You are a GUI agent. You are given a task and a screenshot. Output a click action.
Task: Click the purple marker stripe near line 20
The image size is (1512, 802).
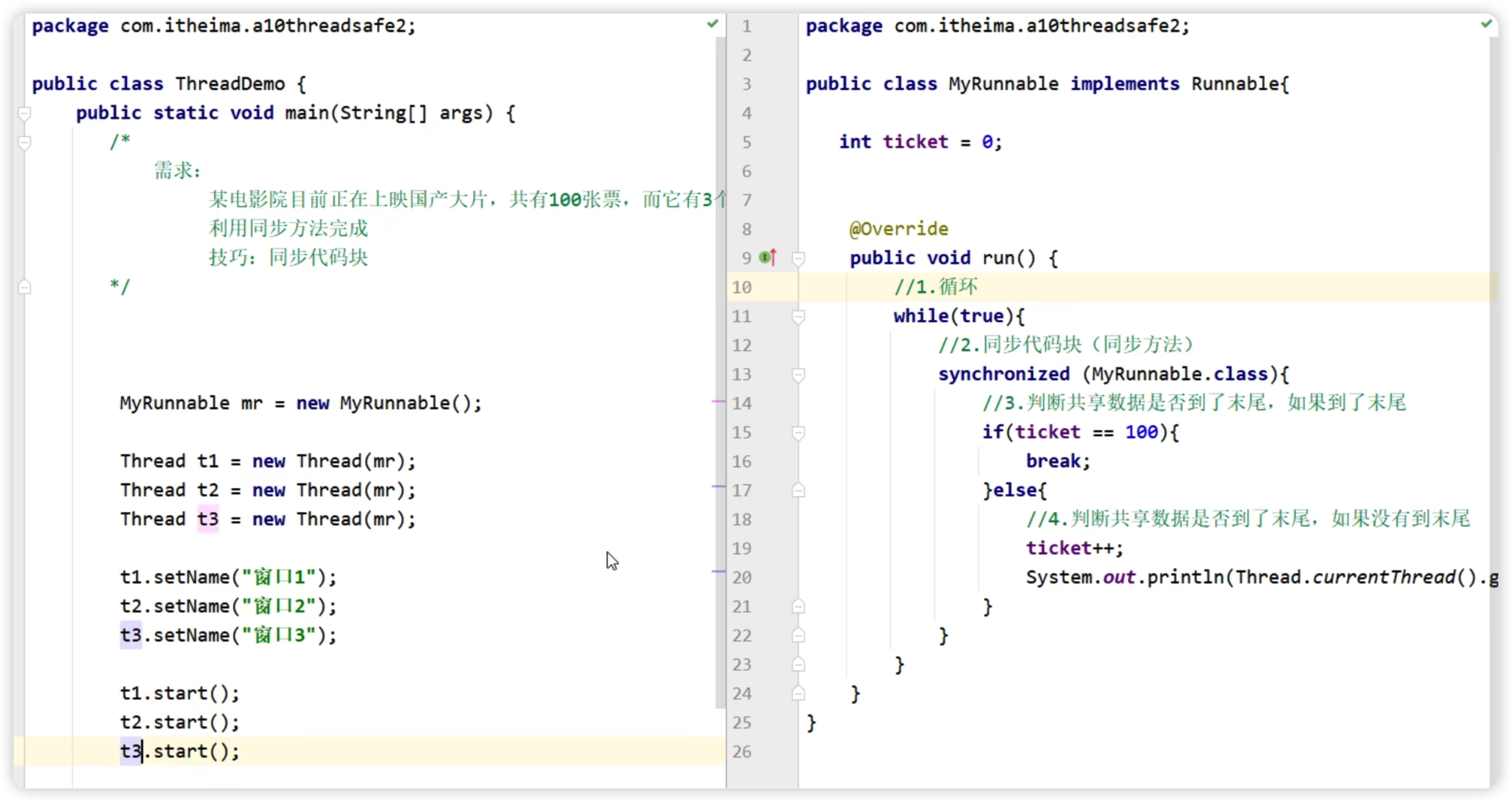[x=718, y=571]
